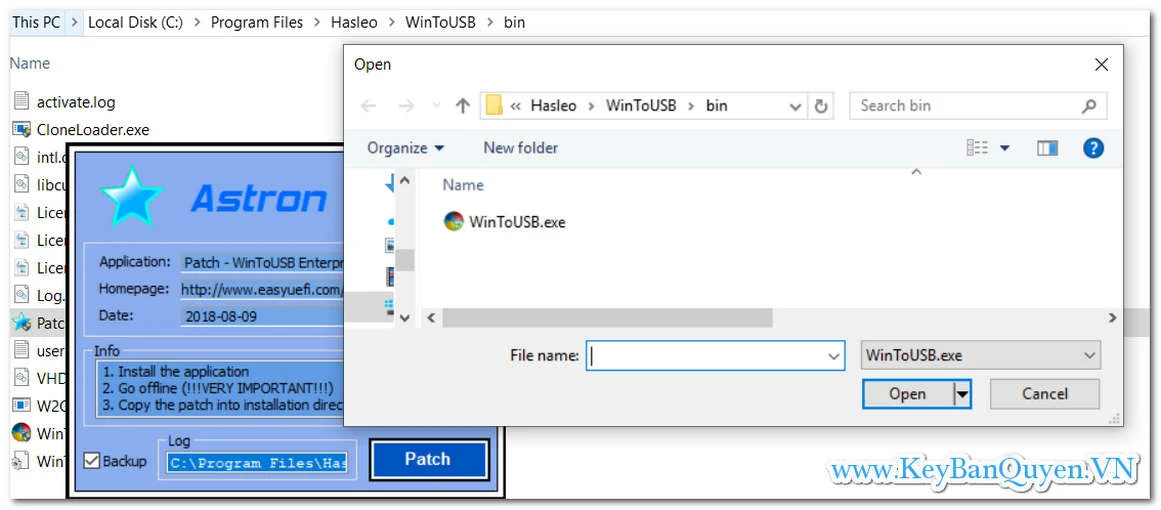The image size is (1161, 510).
Task: Click the Application field Patch - WinToUSB
Action: [x=263, y=262]
